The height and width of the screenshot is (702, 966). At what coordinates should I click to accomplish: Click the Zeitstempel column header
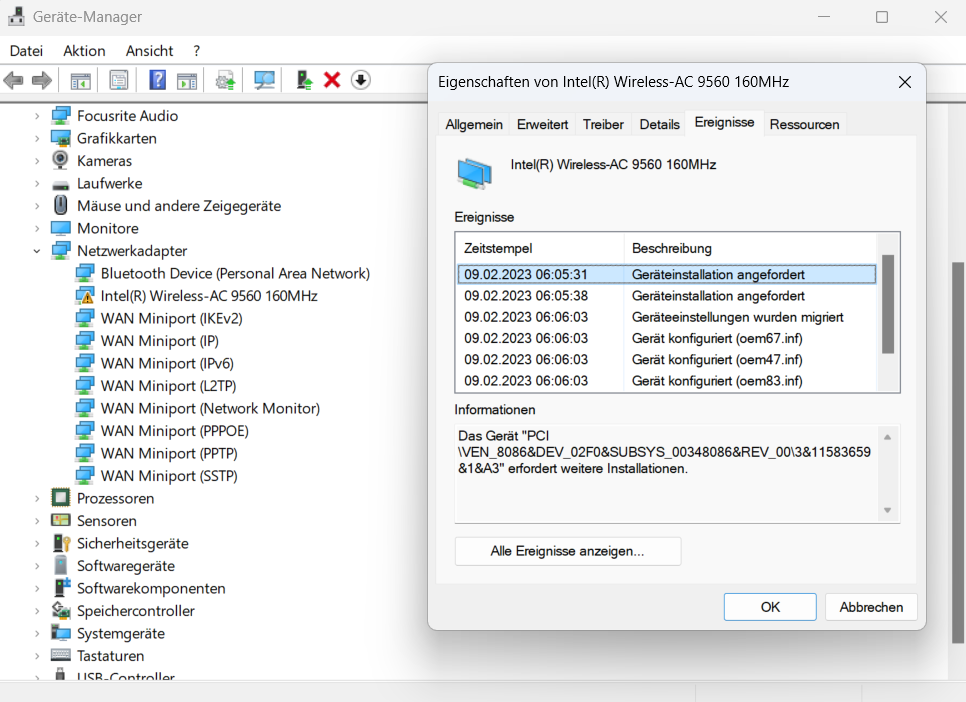coord(540,248)
